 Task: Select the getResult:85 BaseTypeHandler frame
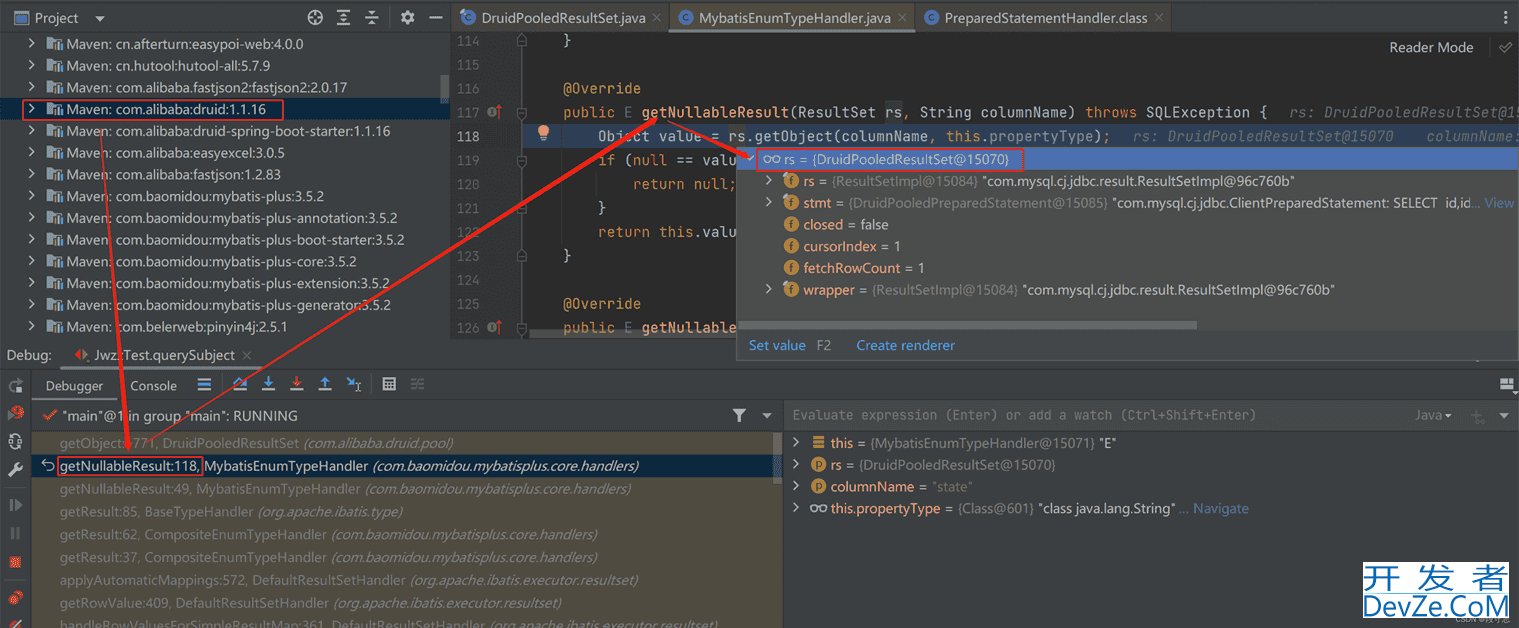(x=403, y=511)
